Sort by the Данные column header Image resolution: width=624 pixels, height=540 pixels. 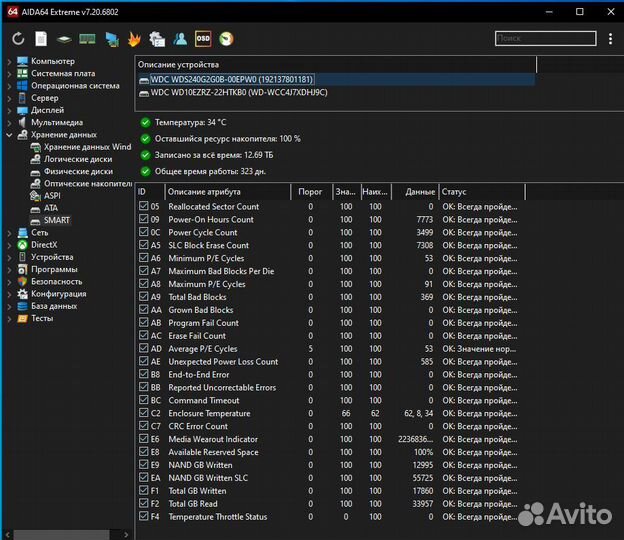(x=420, y=191)
